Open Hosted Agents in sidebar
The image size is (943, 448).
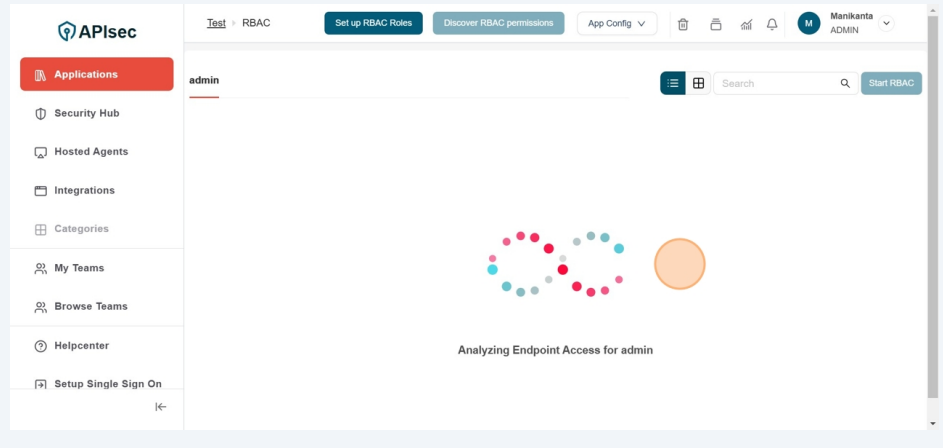(90, 152)
